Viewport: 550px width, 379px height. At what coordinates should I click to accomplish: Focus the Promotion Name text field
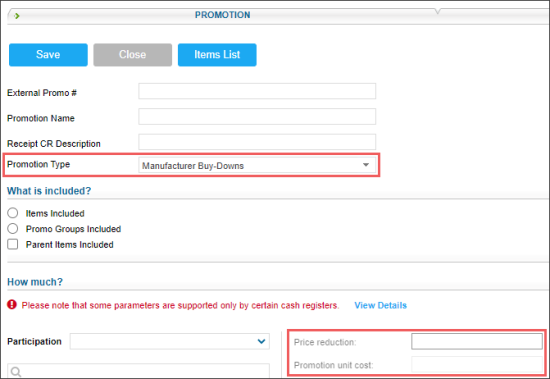[257, 117]
